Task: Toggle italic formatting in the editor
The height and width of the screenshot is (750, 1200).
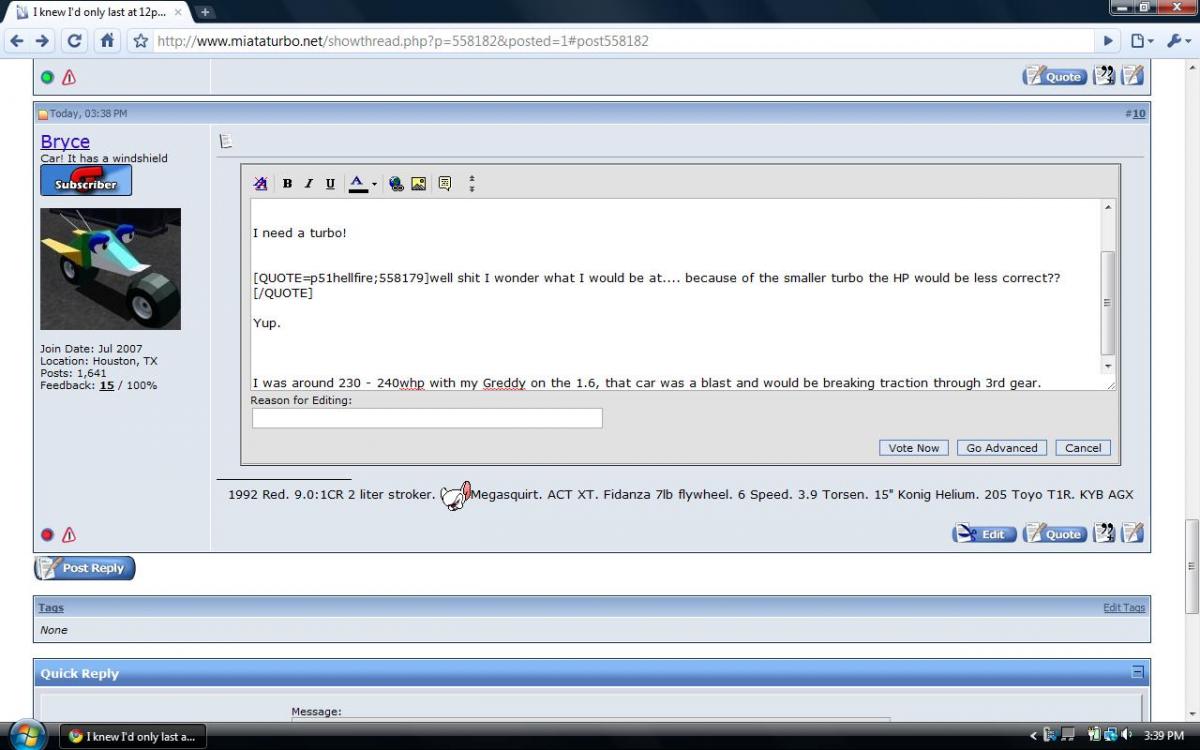Action: pyautogui.click(x=308, y=183)
